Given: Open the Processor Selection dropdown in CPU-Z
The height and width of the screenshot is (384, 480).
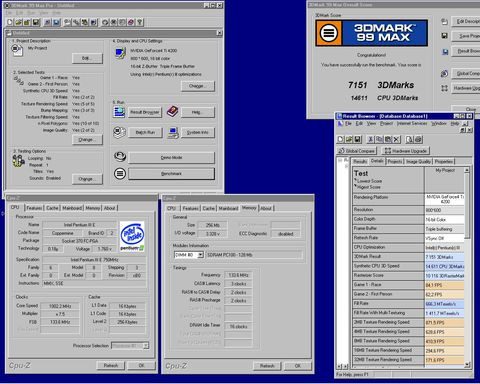Looking at the screenshot, I should (146, 346).
